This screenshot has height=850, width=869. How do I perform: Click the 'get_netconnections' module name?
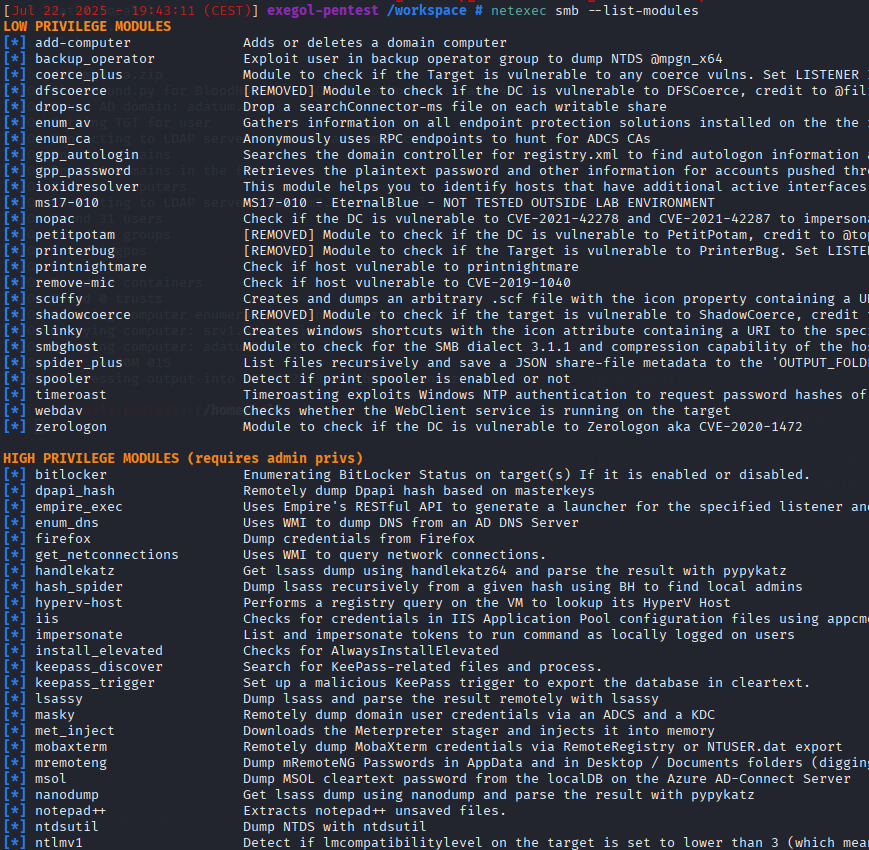pyautogui.click(x=107, y=555)
